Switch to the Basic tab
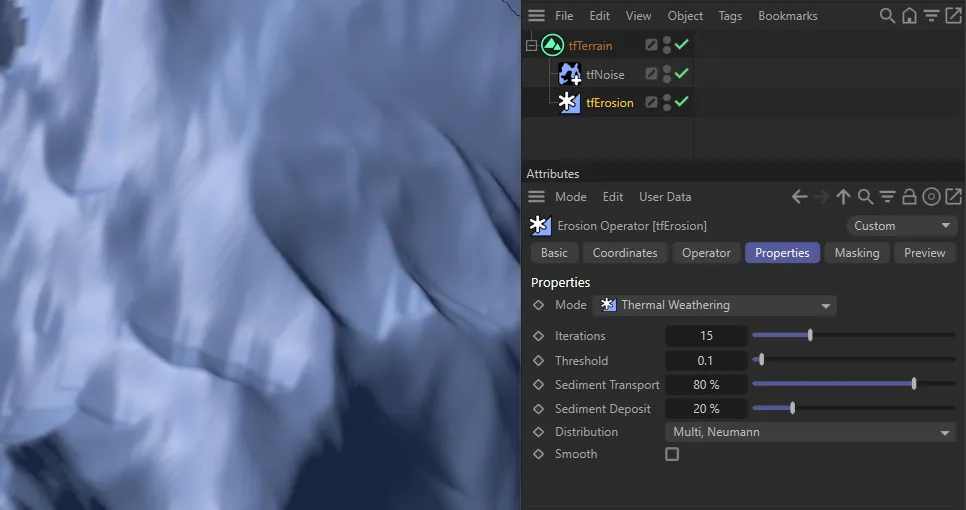 554,253
